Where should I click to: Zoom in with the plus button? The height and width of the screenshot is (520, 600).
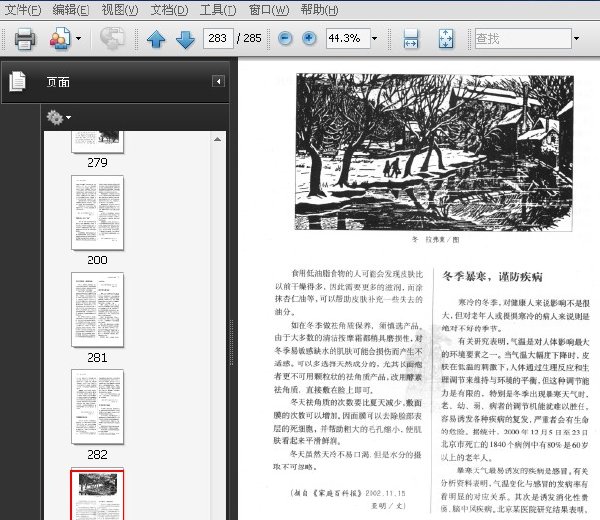pyautogui.click(x=309, y=38)
